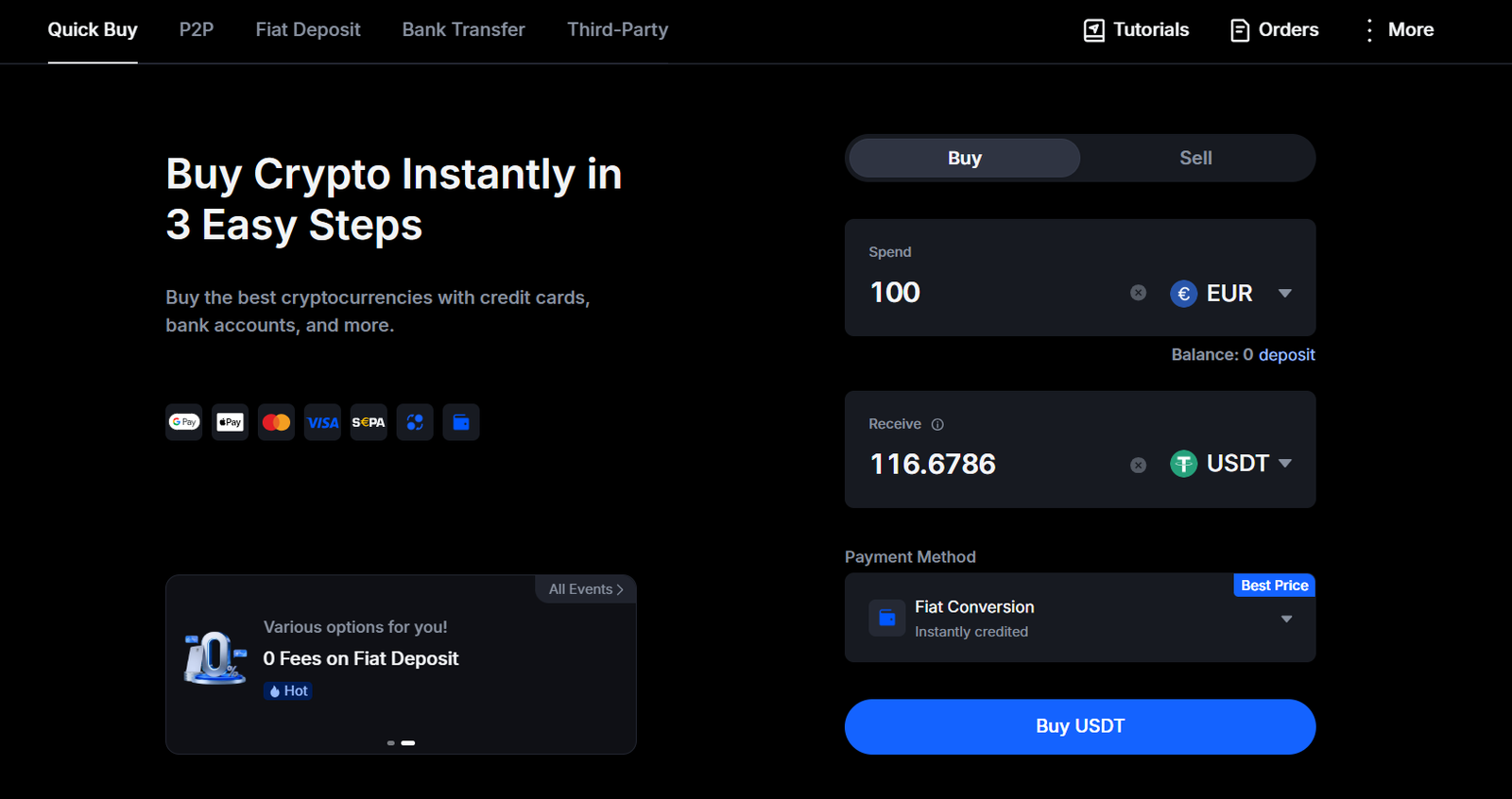
Task: Show the first carousel slide indicator dot
Action: pyautogui.click(x=391, y=743)
